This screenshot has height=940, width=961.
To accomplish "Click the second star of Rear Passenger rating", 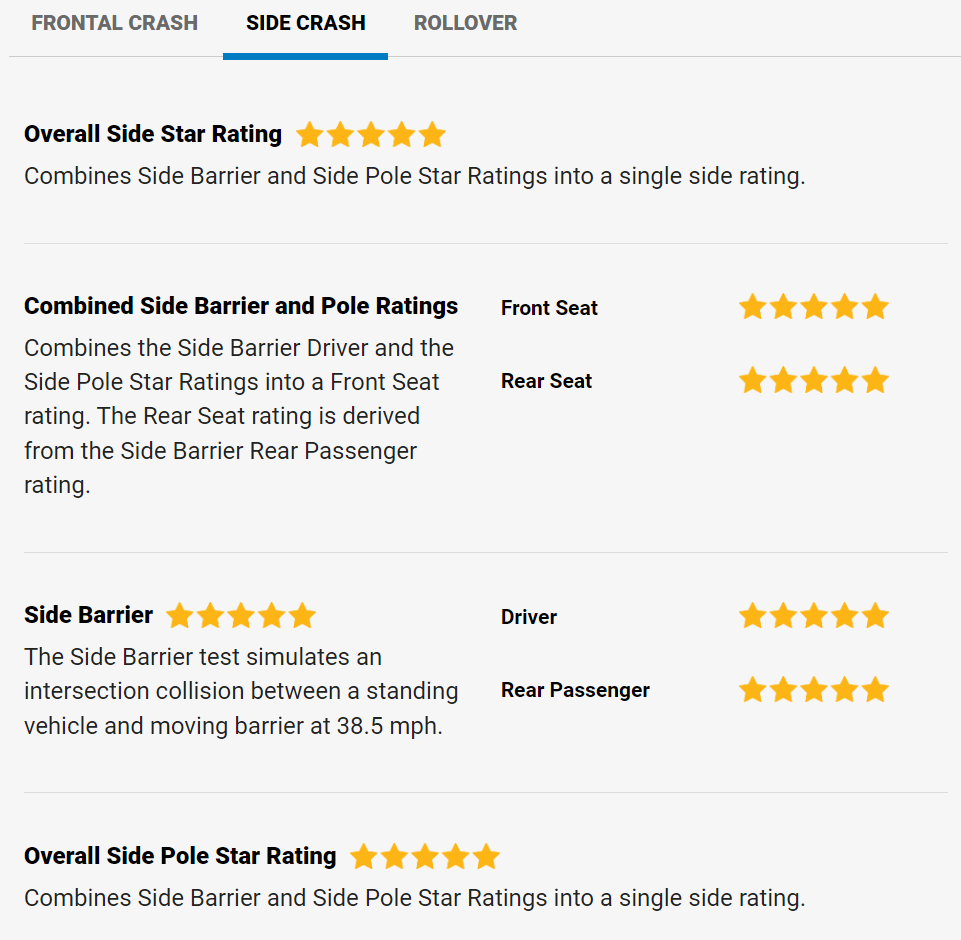I will [x=783, y=689].
